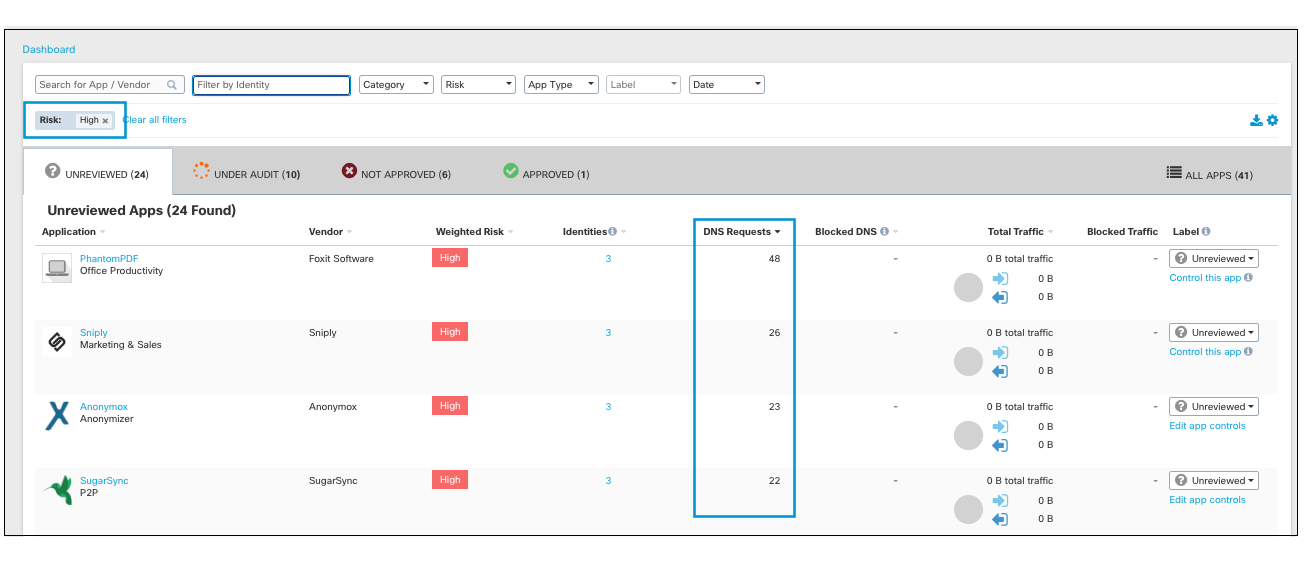Open Anonymox Unreviewed label dropdown
This screenshot has height=576, width=1312.
pyautogui.click(x=1214, y=407)
